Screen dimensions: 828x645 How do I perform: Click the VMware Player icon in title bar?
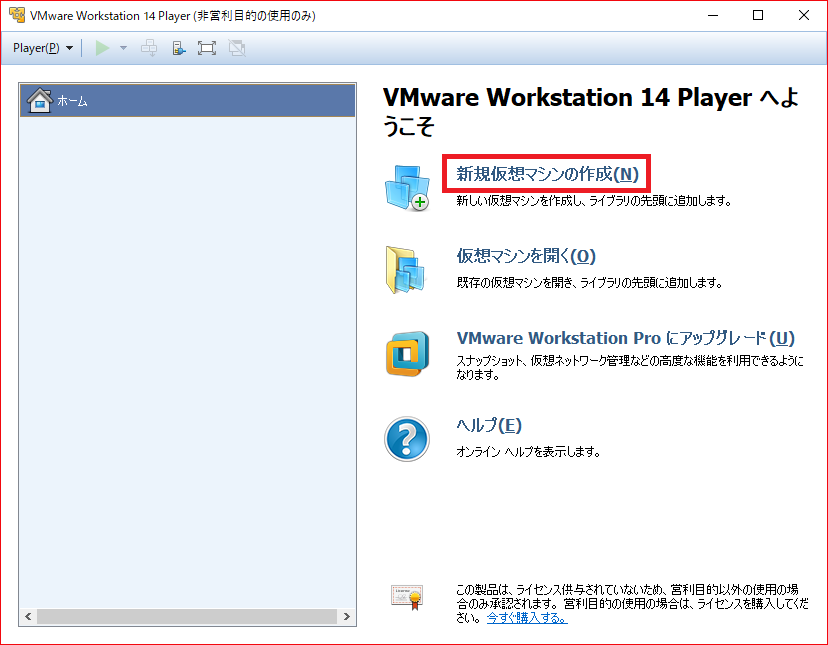(x=16, y=15)
